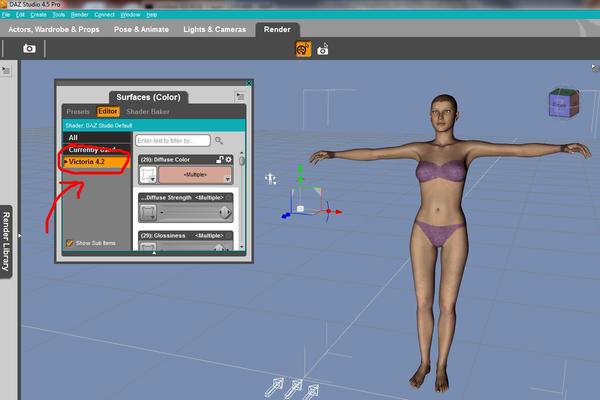
Task: Select Victoria 4.2 in surface list
Action: (97, 162)
